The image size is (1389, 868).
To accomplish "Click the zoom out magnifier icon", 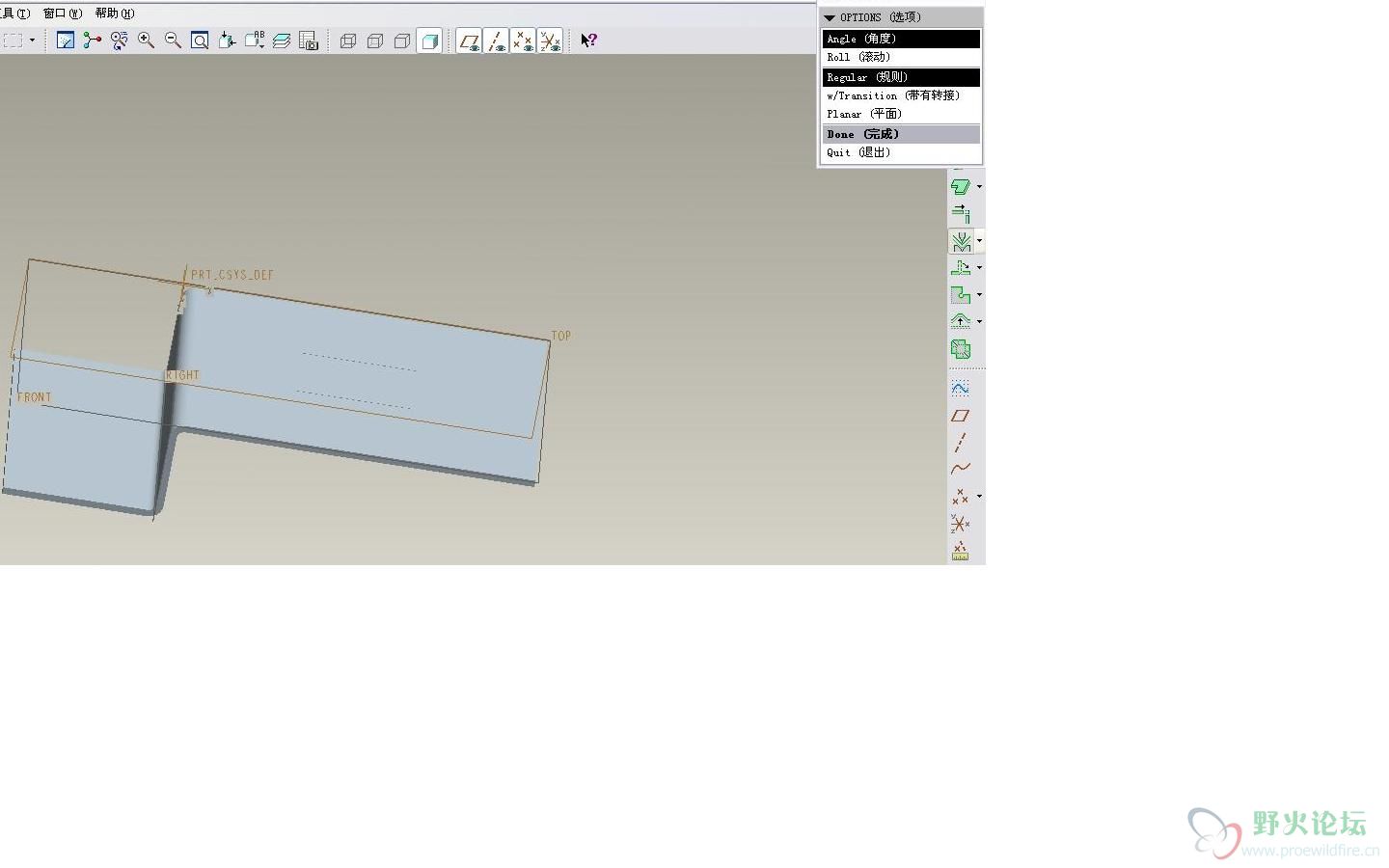I will [173, 41].
